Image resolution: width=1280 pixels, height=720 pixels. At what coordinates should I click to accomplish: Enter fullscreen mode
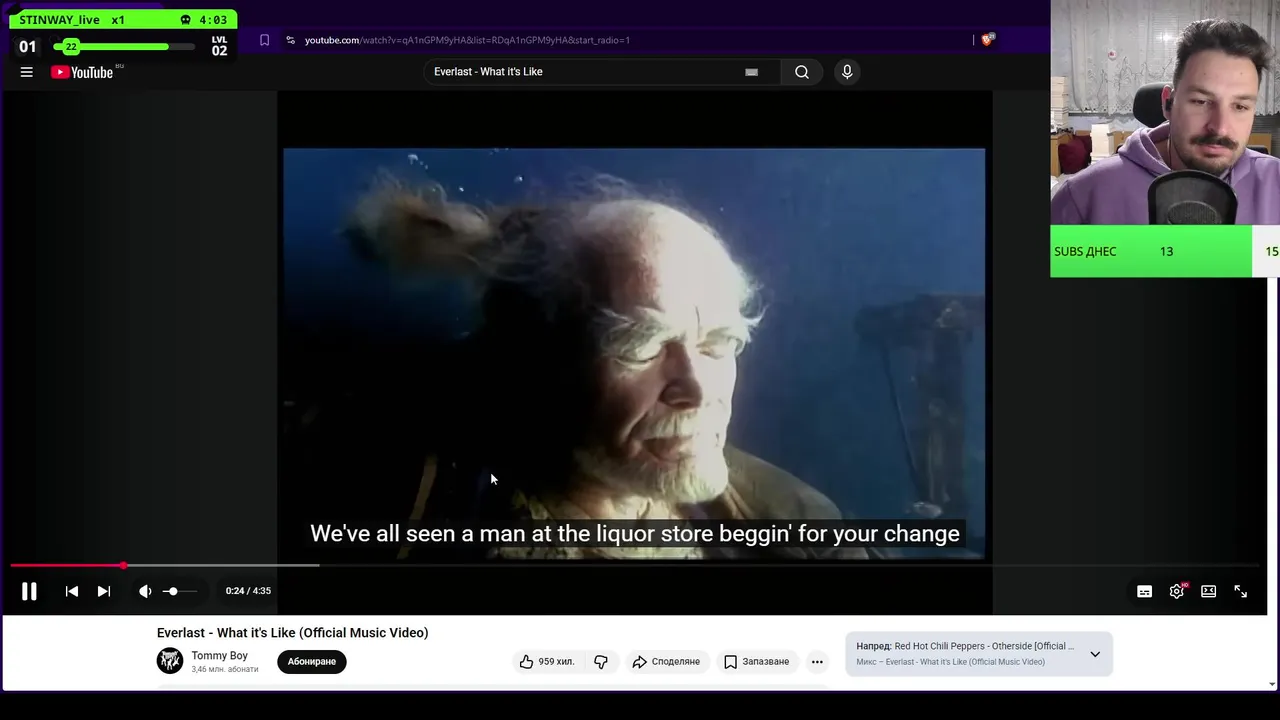point(1240,591)
